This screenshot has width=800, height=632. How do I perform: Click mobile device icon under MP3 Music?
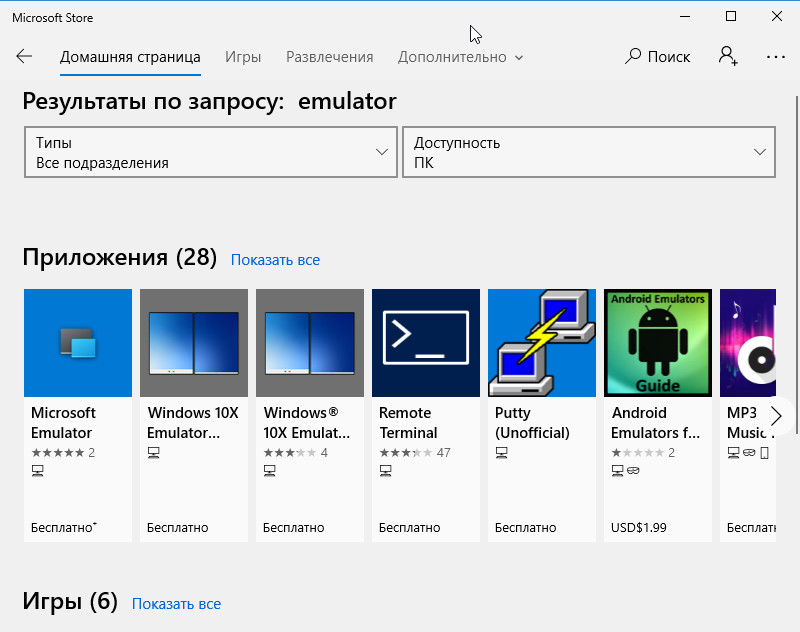[x=764, y=452]
